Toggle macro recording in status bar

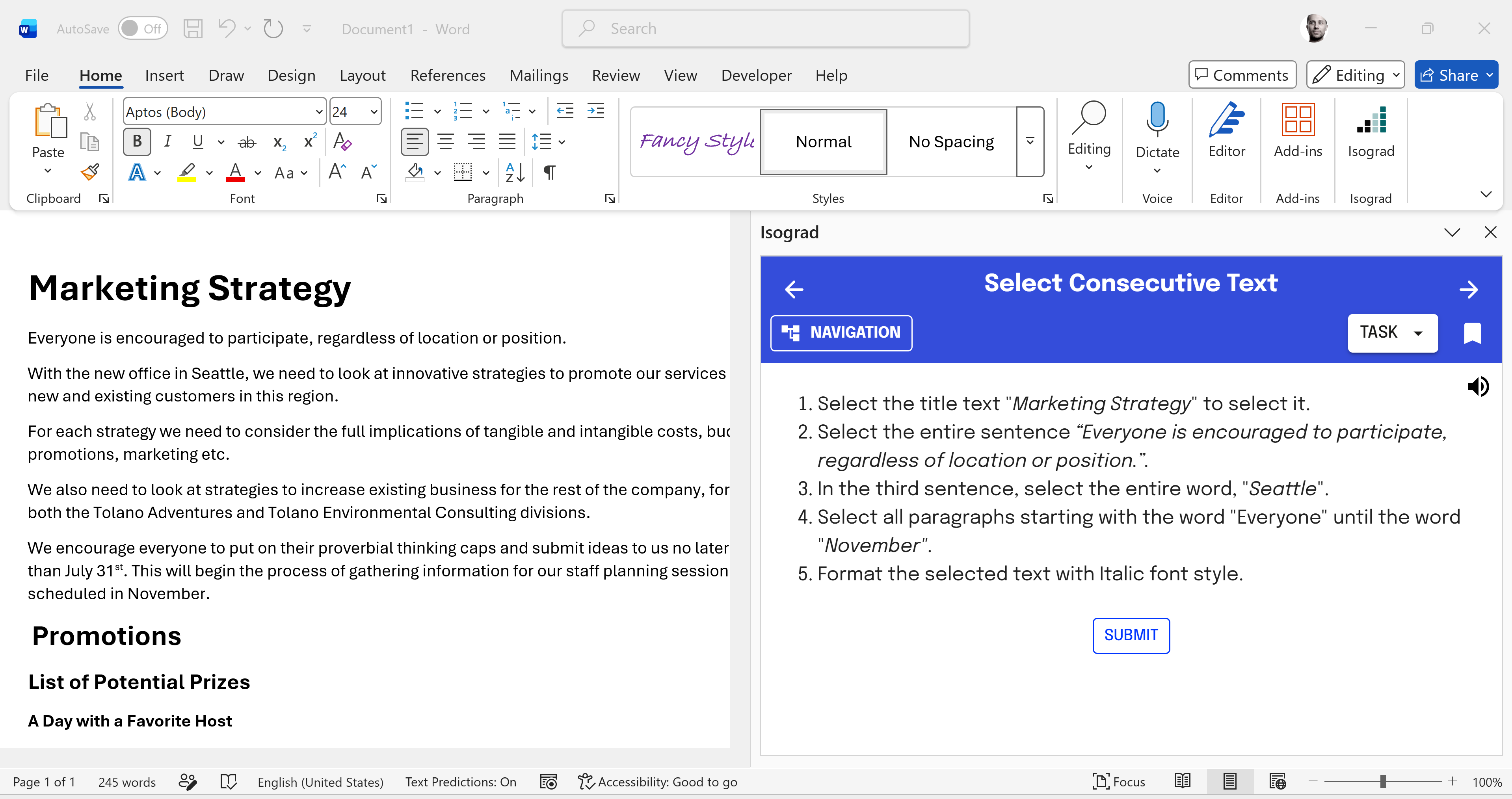548,781
